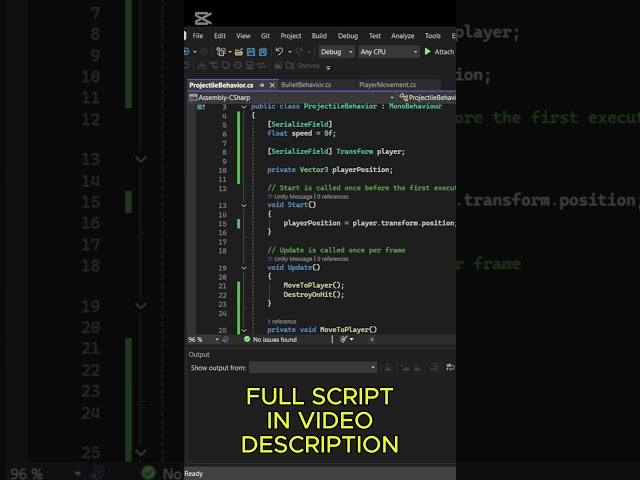Image resolution: width=640 pixels, height=480 pixels.
Task: Click the Undo icon
Action: (279, 51)
